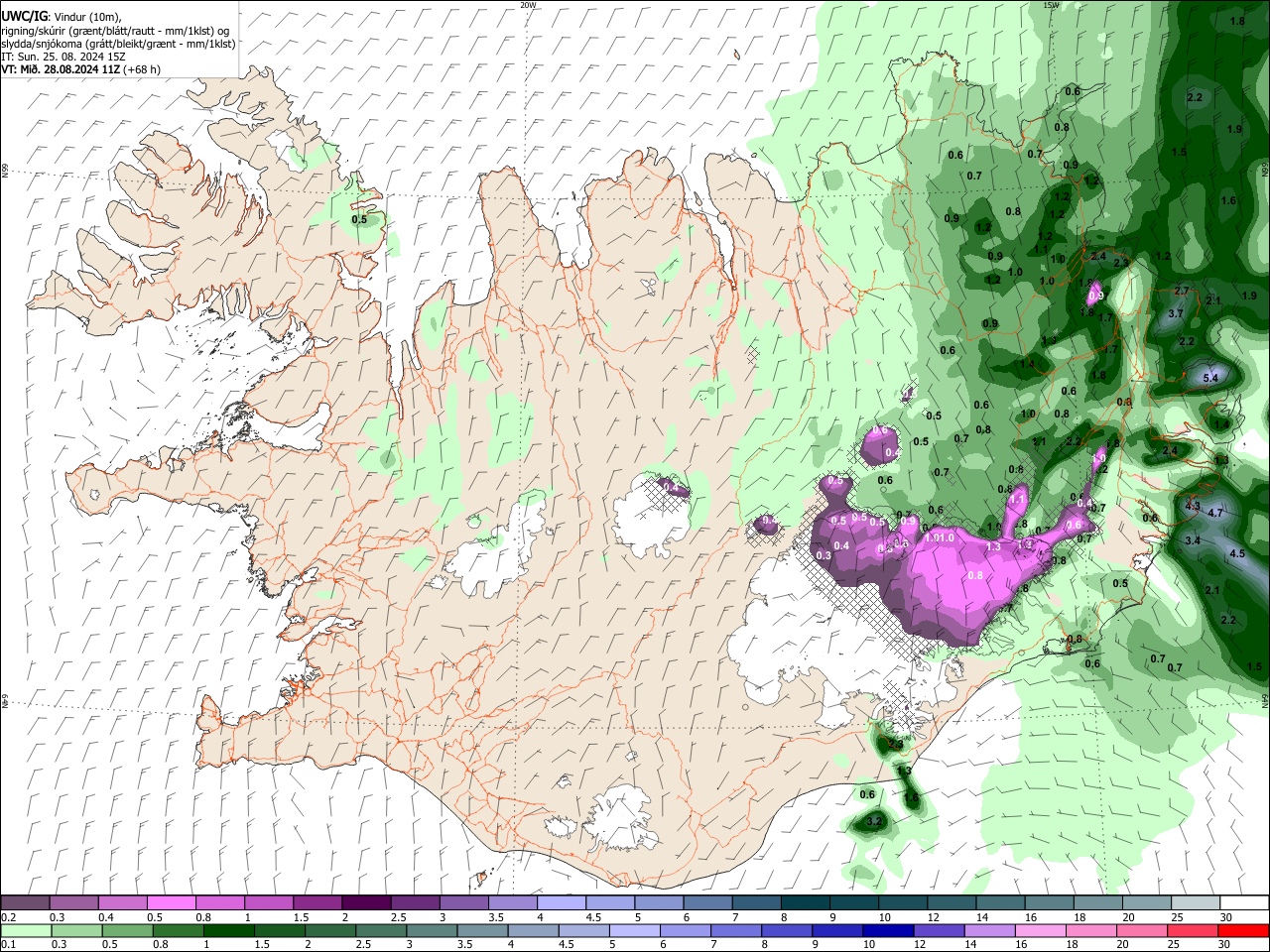Select the light violet swatch between 14 and 16 in the lower legend
1270x952 pixels.
990,930
